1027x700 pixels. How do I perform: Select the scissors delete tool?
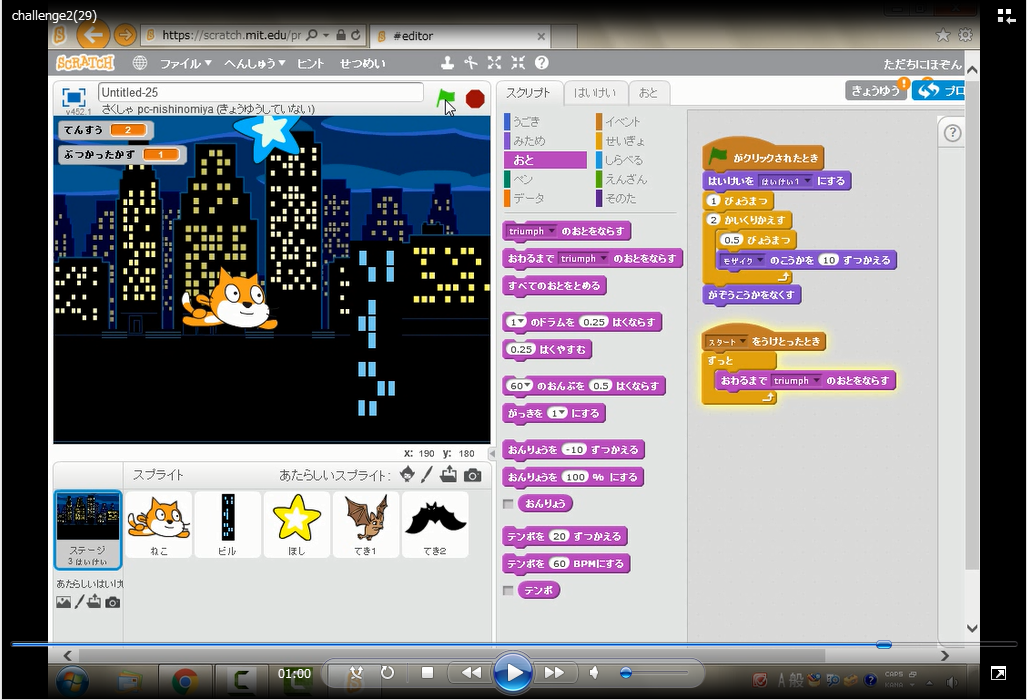471,63
